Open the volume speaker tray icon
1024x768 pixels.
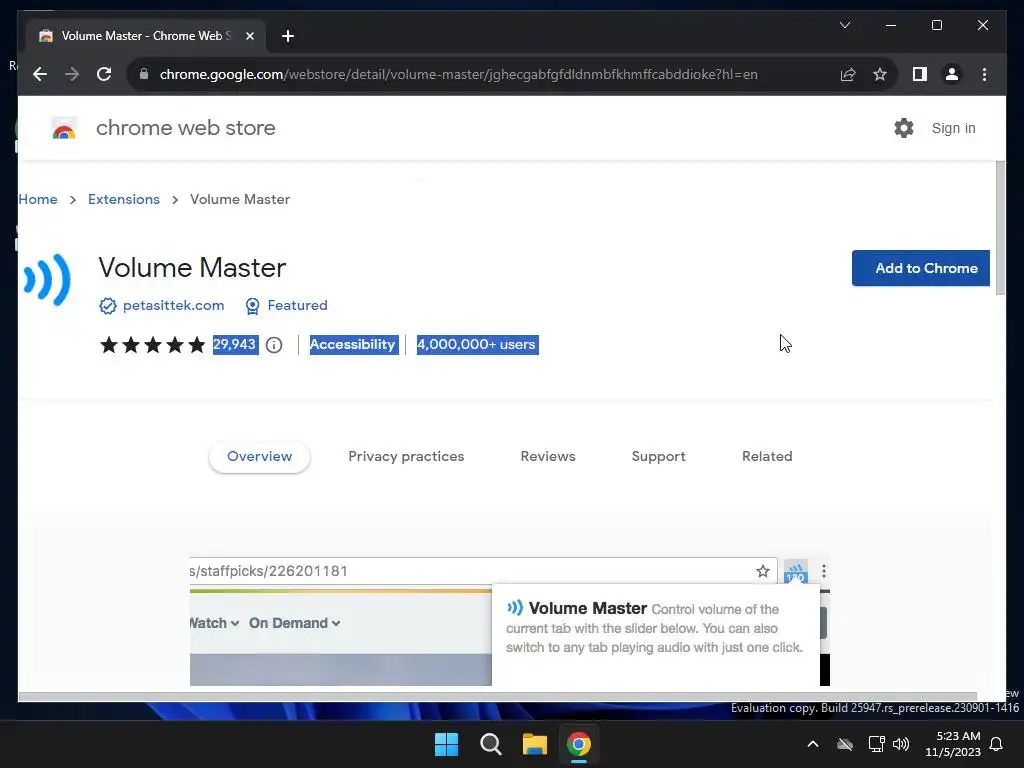tap(901, 744)
